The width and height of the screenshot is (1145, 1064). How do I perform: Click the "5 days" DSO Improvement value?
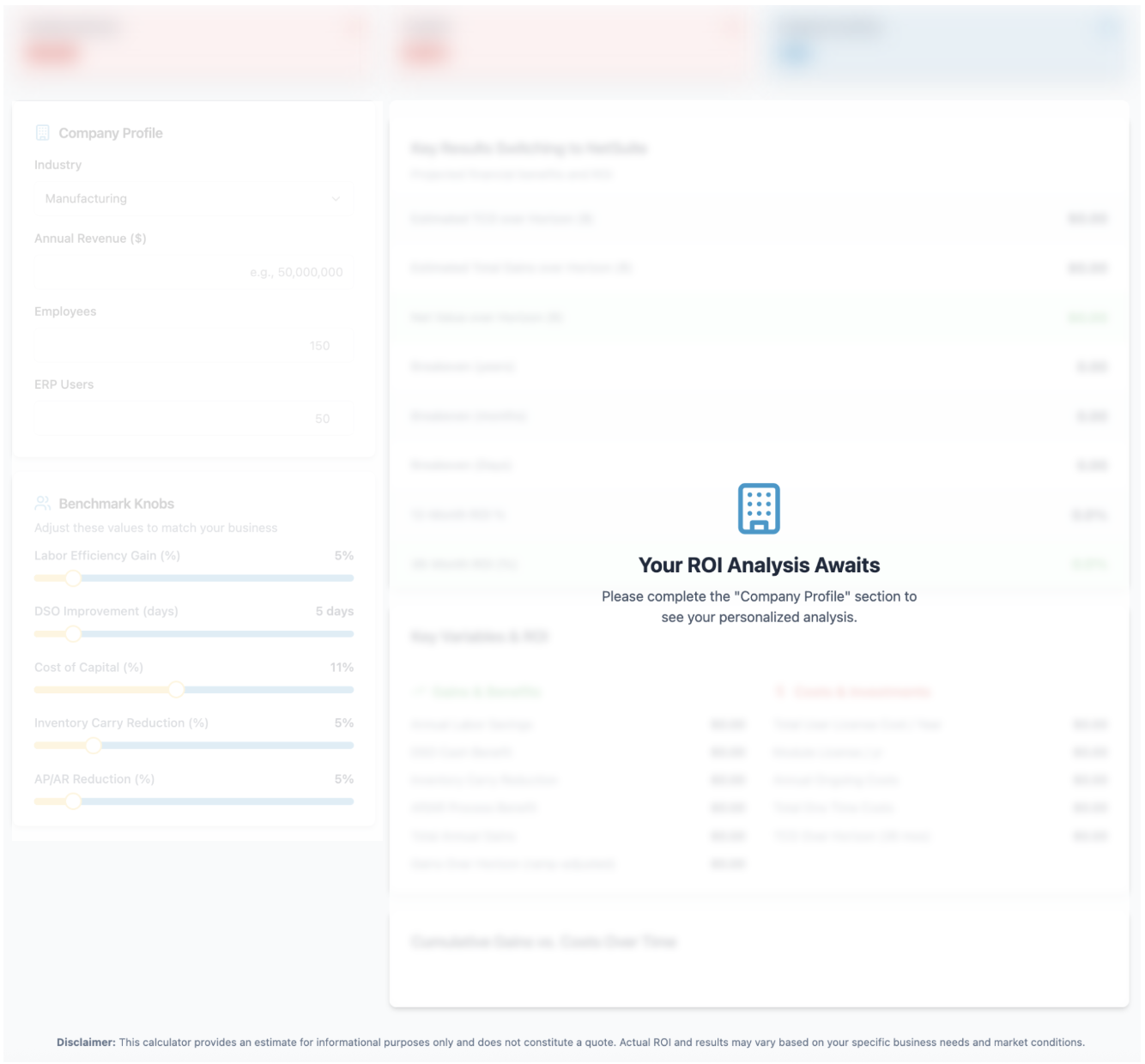334,612
